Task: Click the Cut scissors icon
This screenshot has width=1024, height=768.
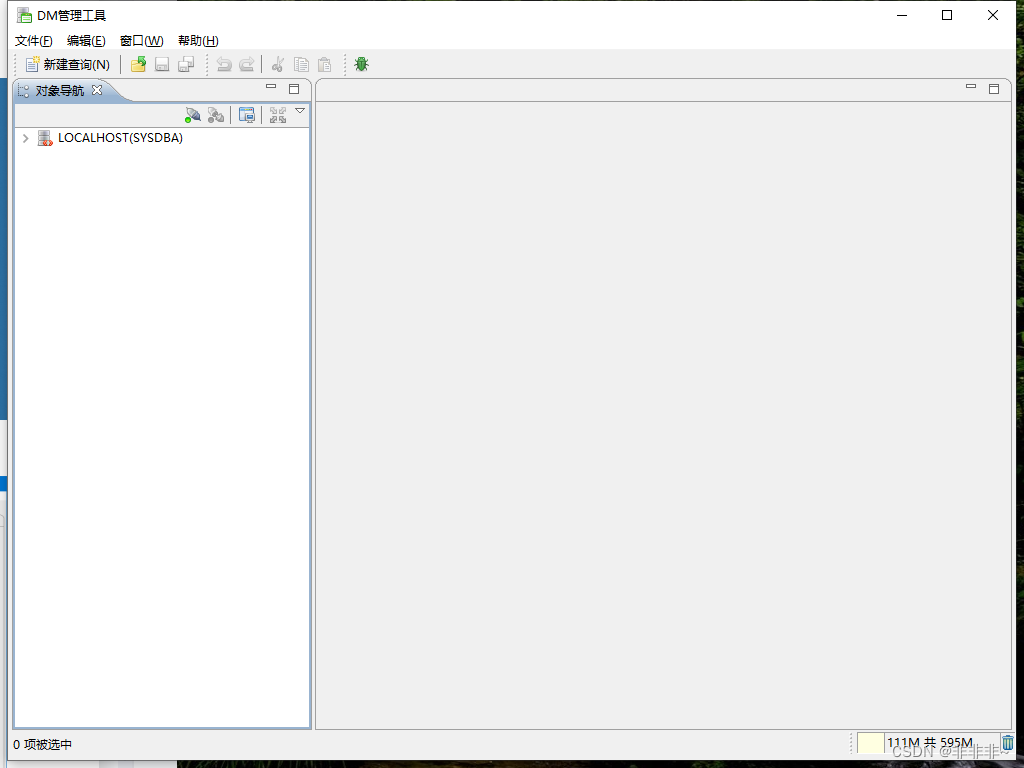Action: pos(278,64)
